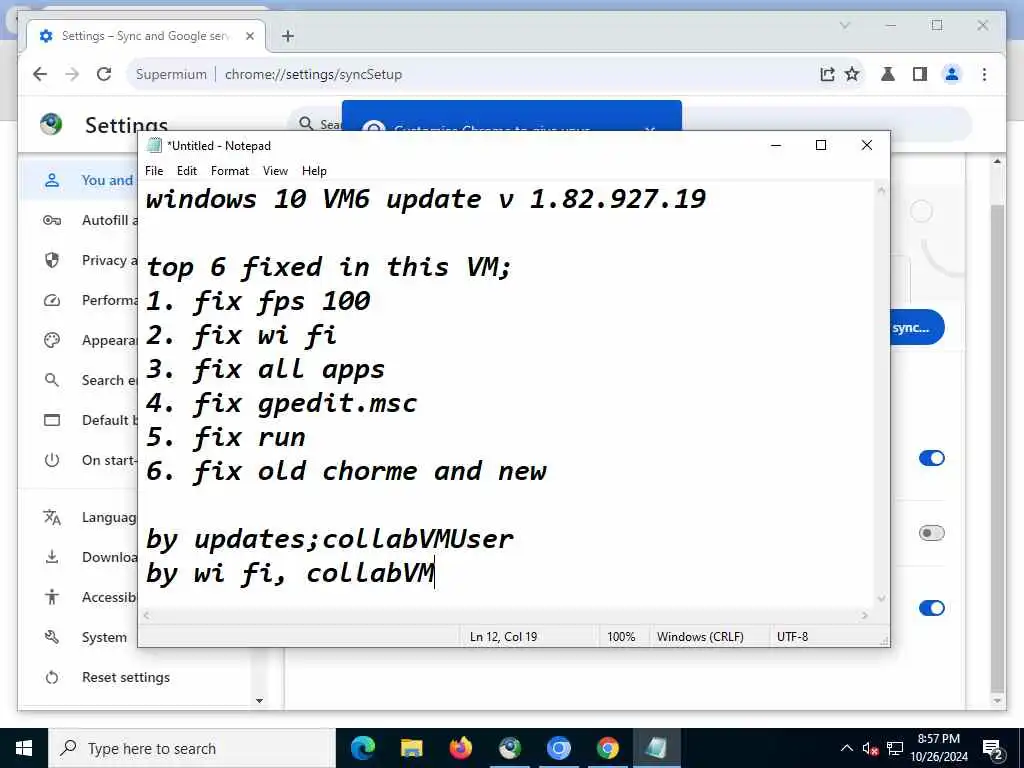Screen dimensions: 1024x768
Task: Open a new browser tab
Action: tap(287, 36)
